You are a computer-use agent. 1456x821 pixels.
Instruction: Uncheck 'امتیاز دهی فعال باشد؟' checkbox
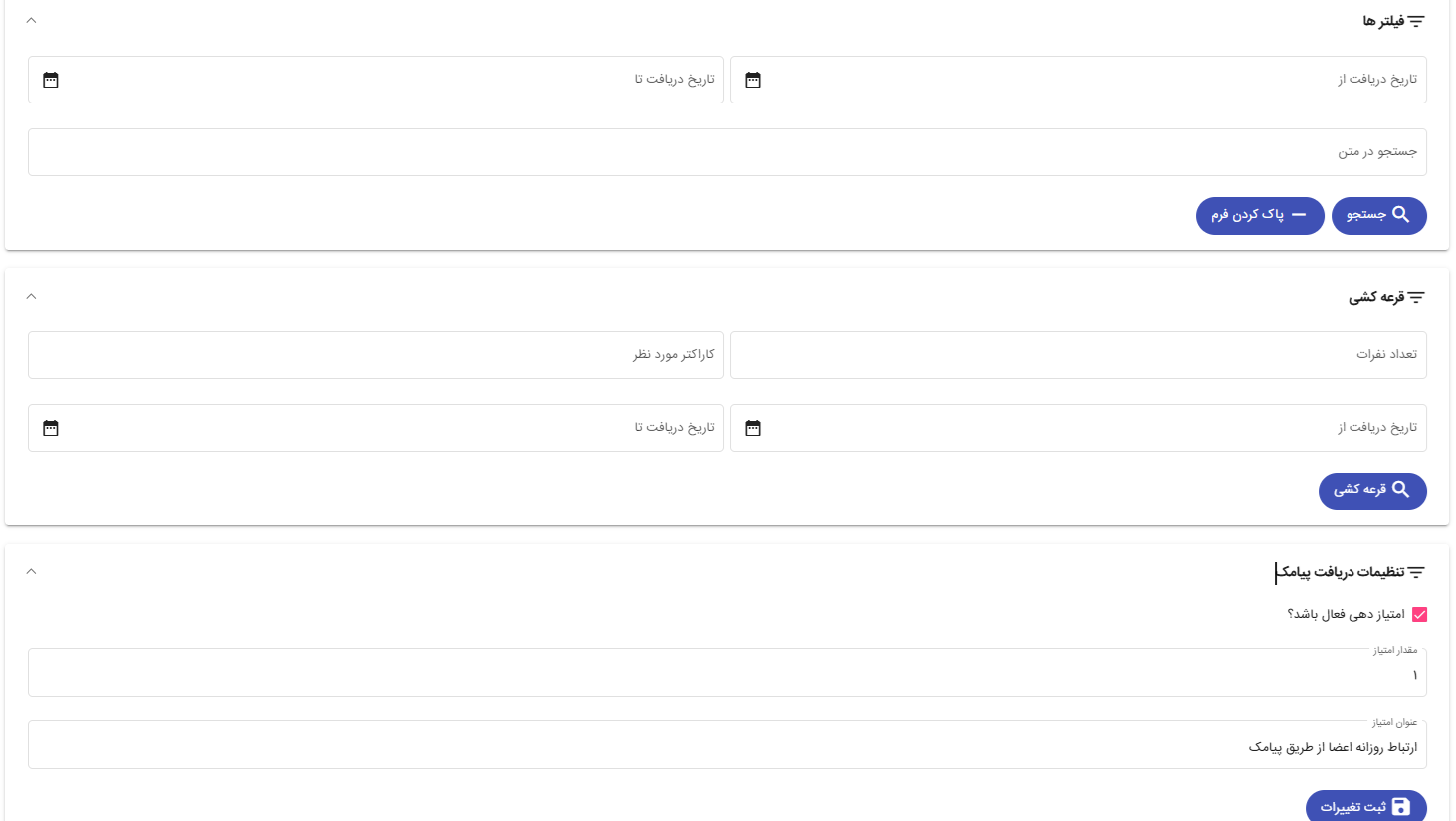coord(1419,615)
